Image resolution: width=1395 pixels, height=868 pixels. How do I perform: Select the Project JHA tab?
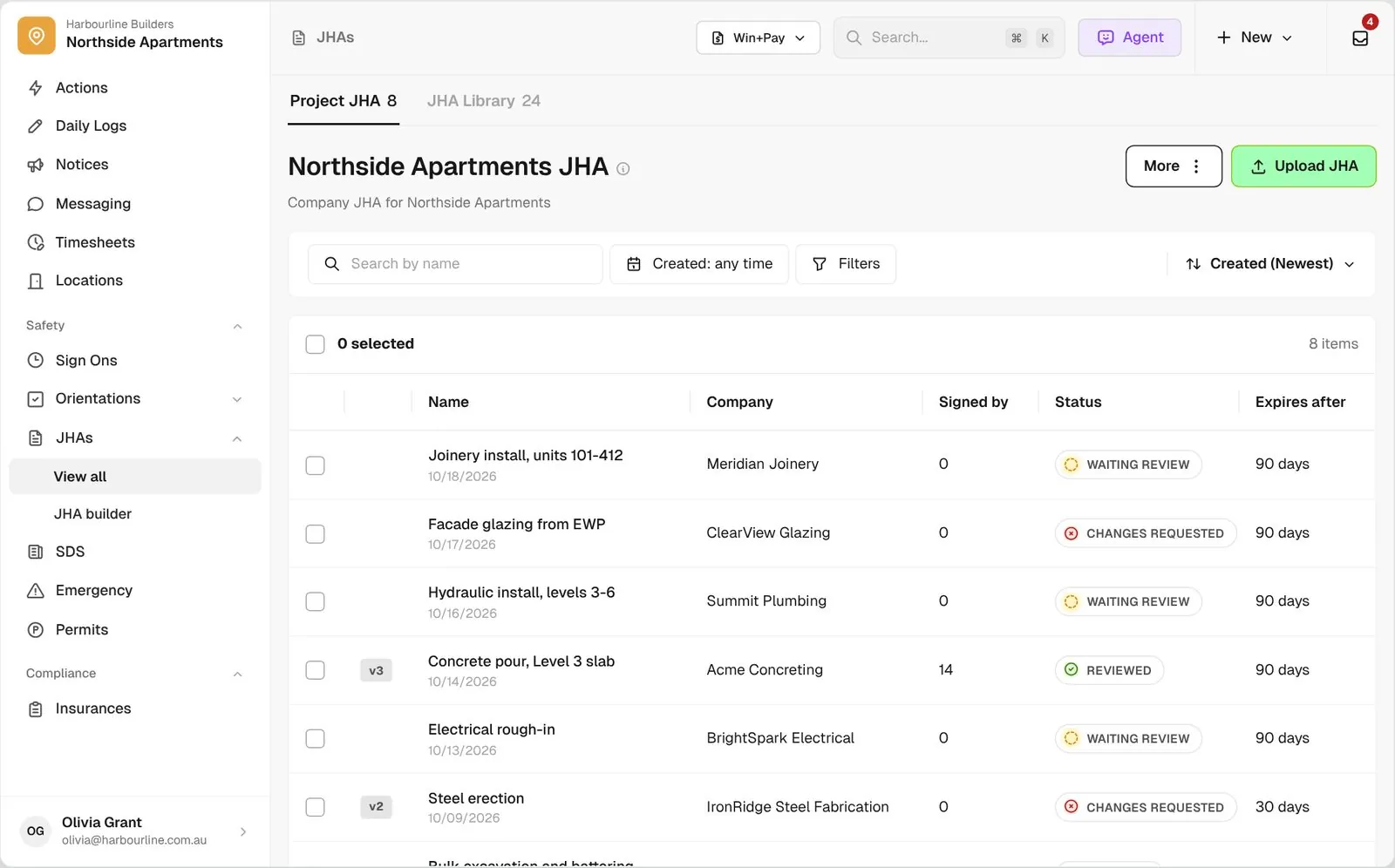344,101
